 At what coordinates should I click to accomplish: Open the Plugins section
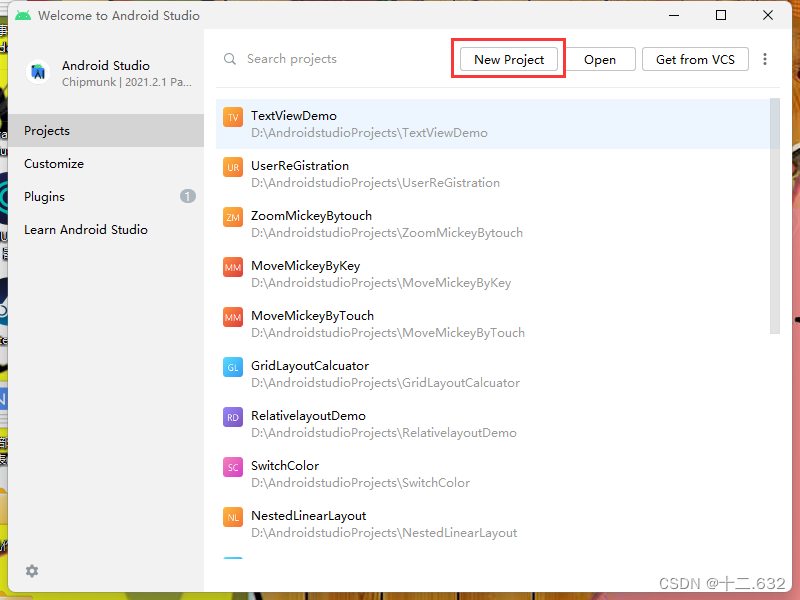click(106, 196)
